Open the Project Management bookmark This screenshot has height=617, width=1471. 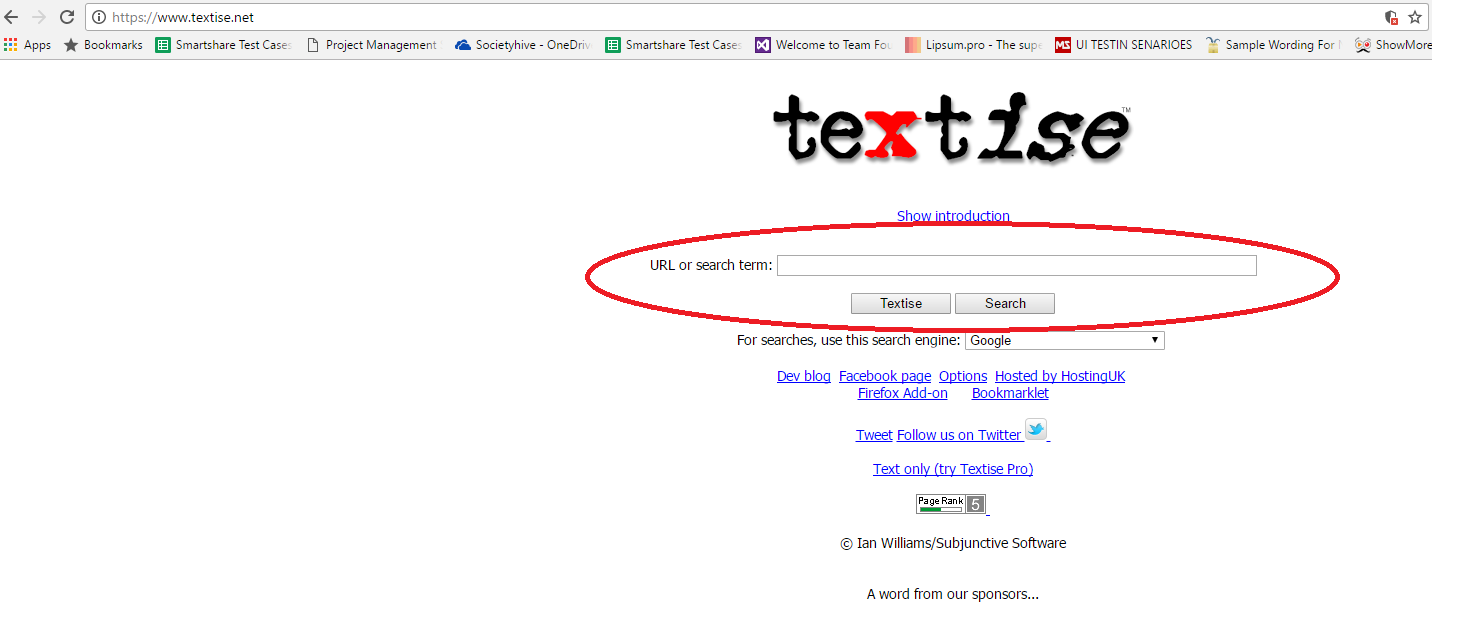[x=372, y=45]
